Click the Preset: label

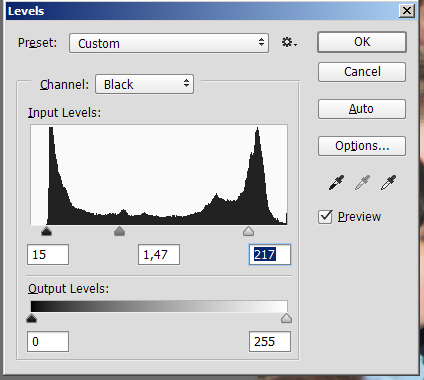tap(37, 43)
